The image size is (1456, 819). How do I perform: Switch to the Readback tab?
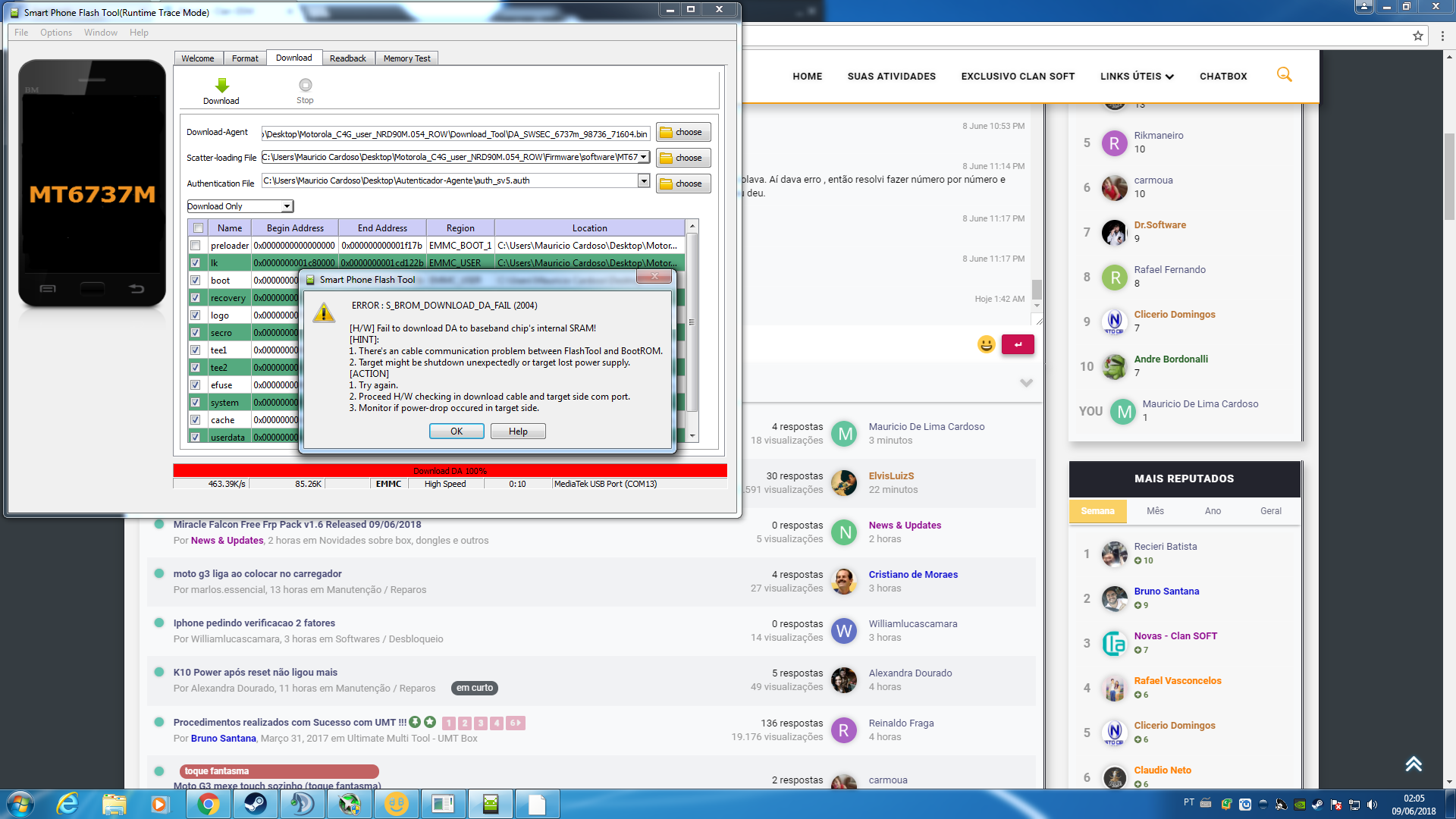tap(348, 58)
